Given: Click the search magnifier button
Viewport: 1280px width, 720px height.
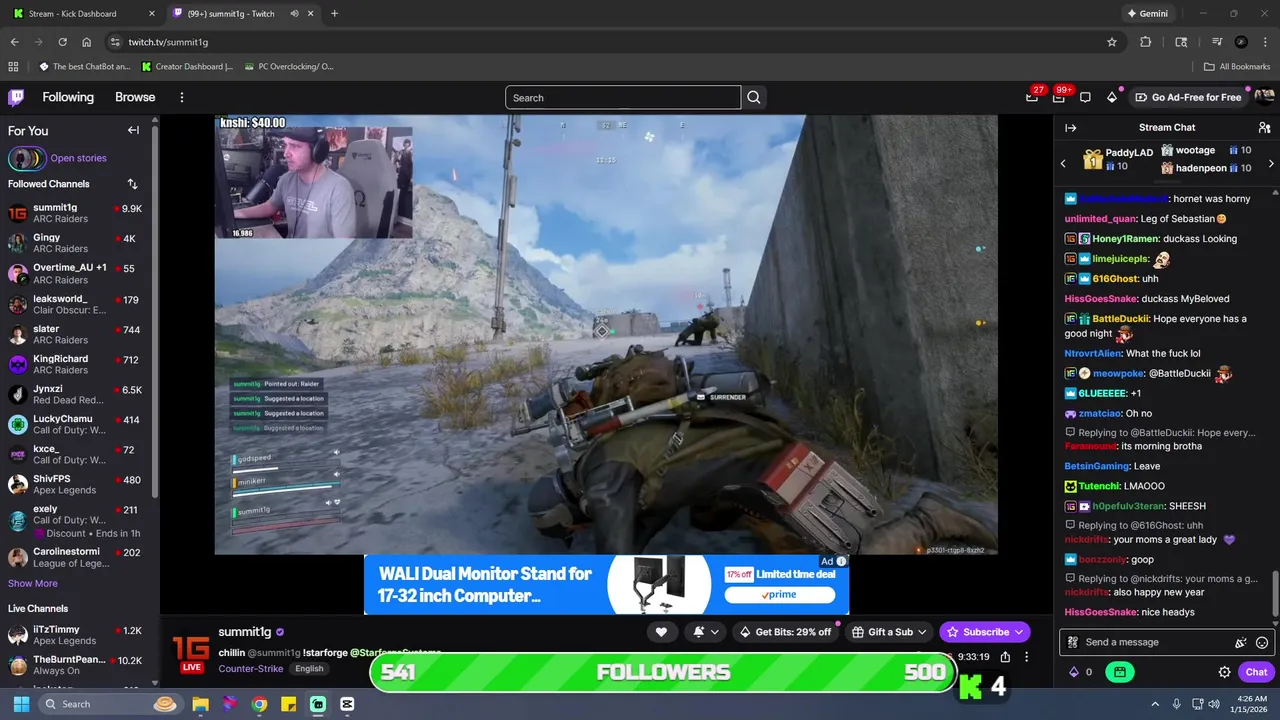Looking at the screenshot, I should pos(754,97).
